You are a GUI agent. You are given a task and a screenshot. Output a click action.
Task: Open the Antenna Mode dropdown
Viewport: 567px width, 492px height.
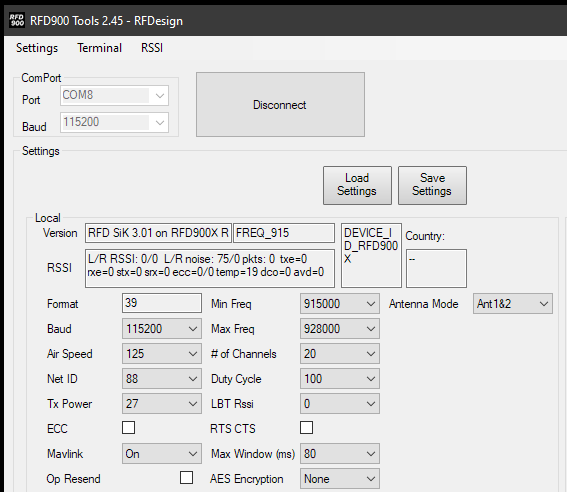[513, 304]
